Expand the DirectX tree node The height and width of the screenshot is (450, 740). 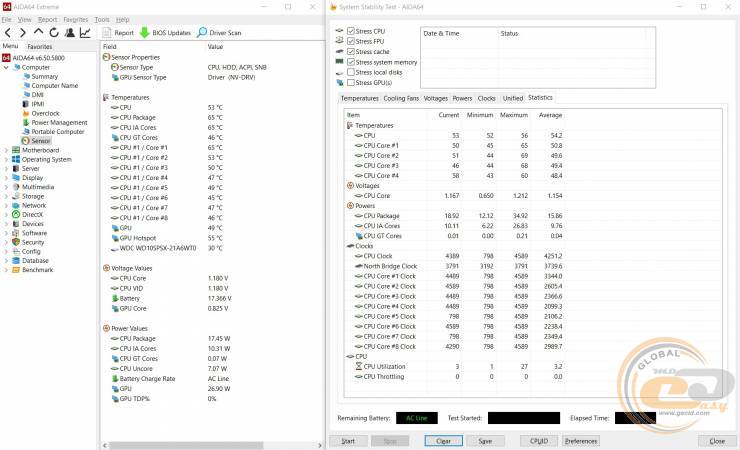[x=6, y=214]
